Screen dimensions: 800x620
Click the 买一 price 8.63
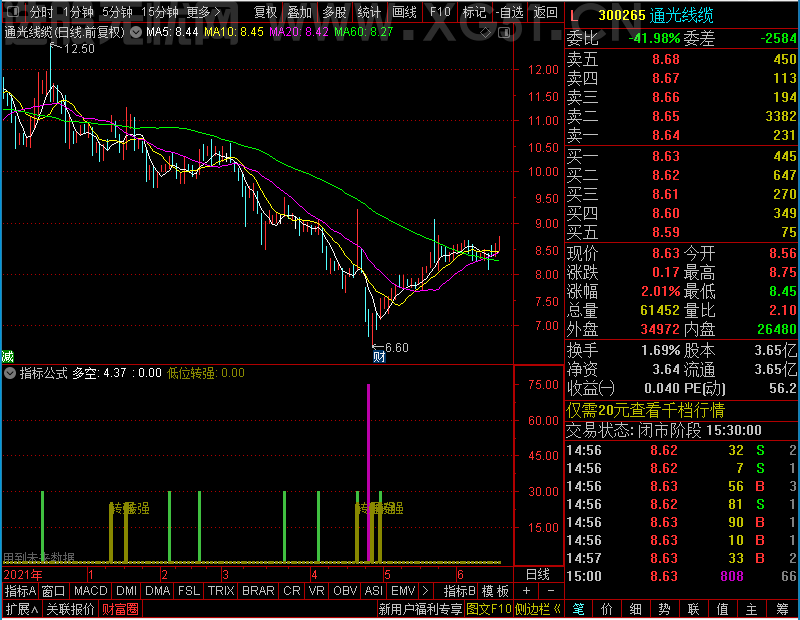(666, 156)
